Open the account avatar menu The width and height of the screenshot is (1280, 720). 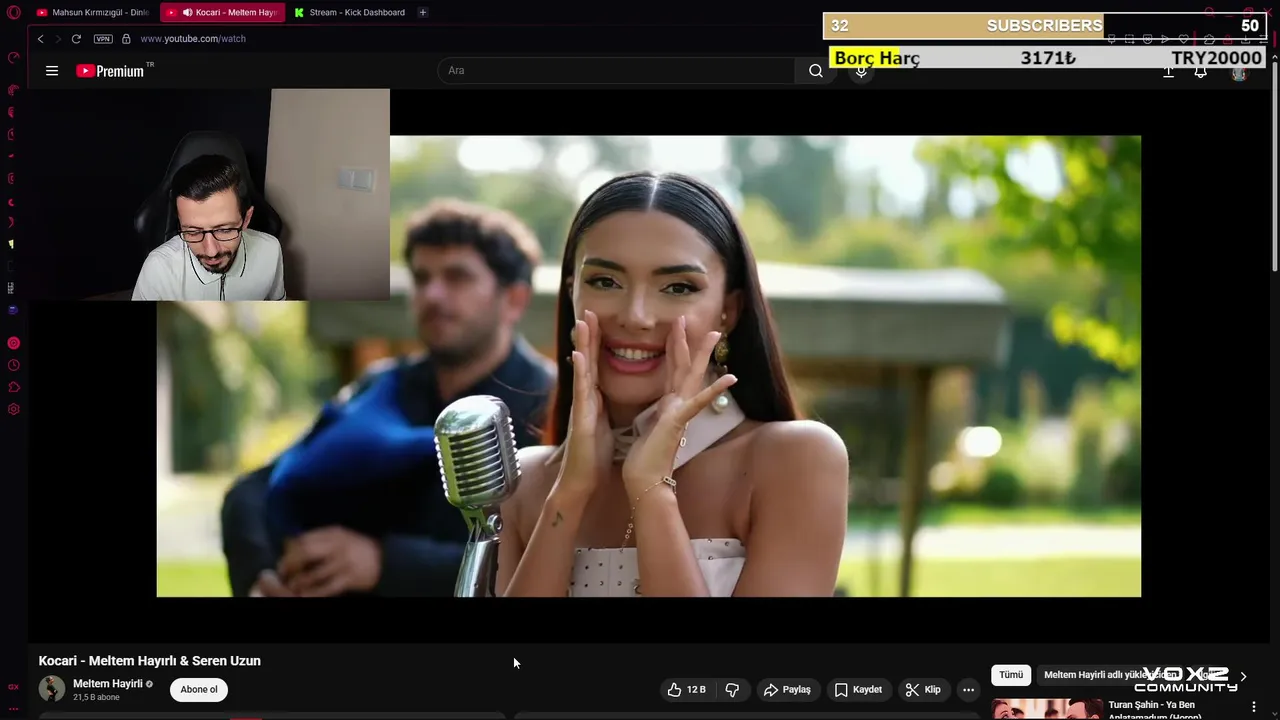point(1239,72)
